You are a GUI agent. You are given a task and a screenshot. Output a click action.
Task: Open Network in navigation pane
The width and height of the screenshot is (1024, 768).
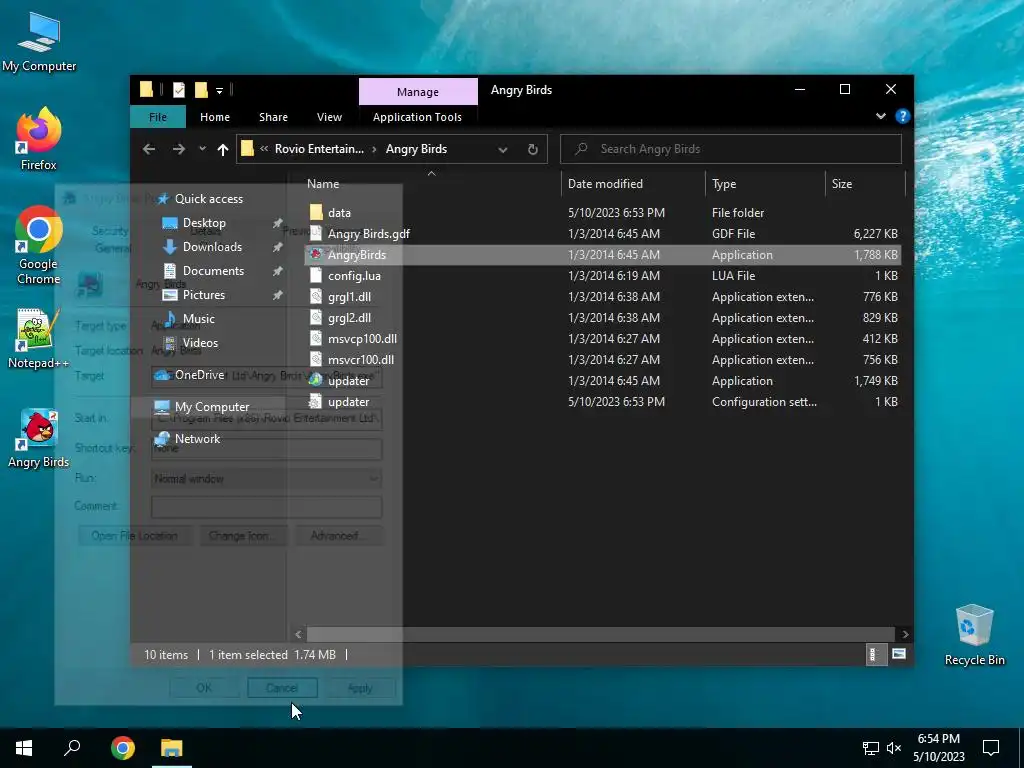click(197, 439)
